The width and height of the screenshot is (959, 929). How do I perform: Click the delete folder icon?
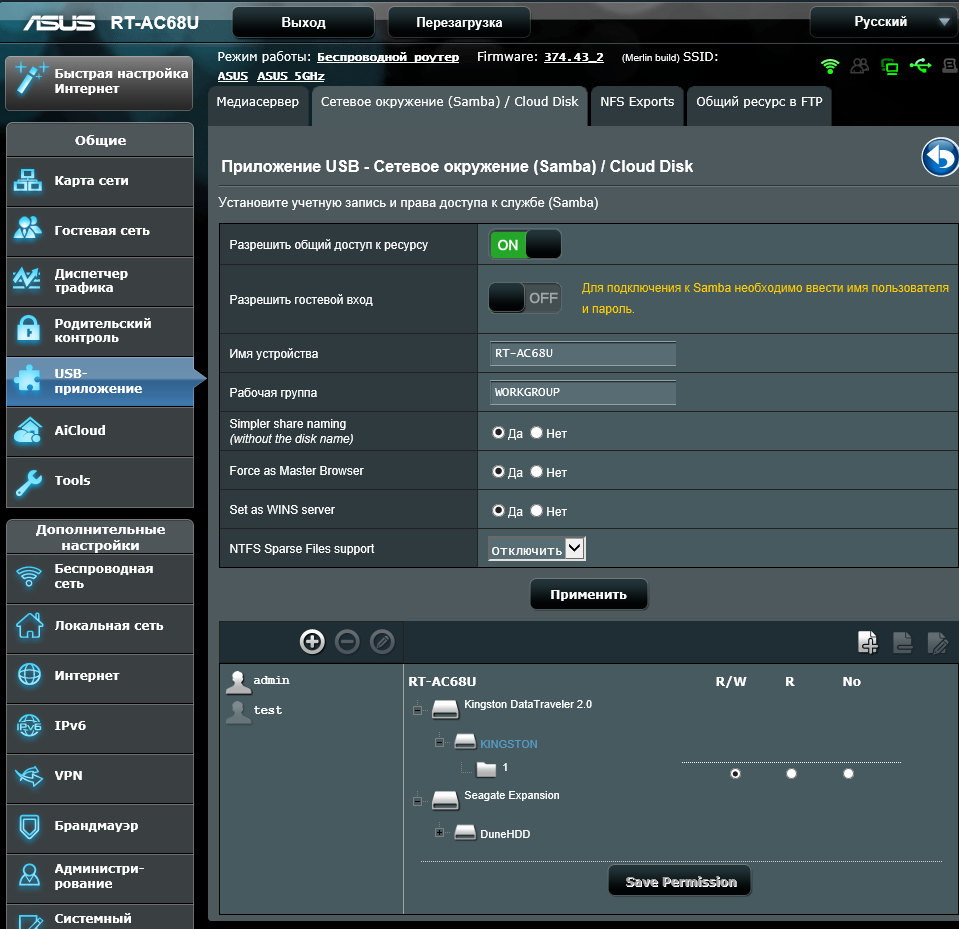point(903,642)
